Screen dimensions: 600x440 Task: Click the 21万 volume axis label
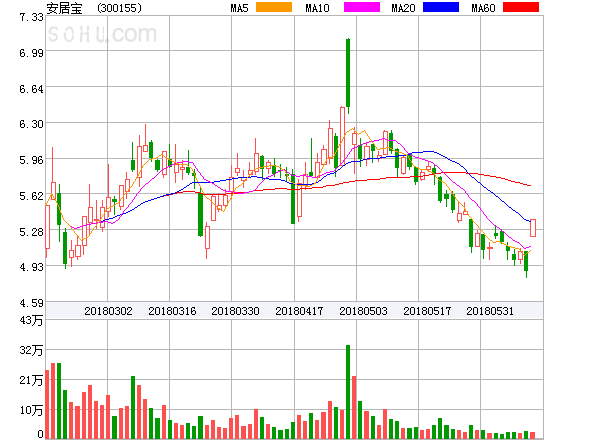coord(31,380)
